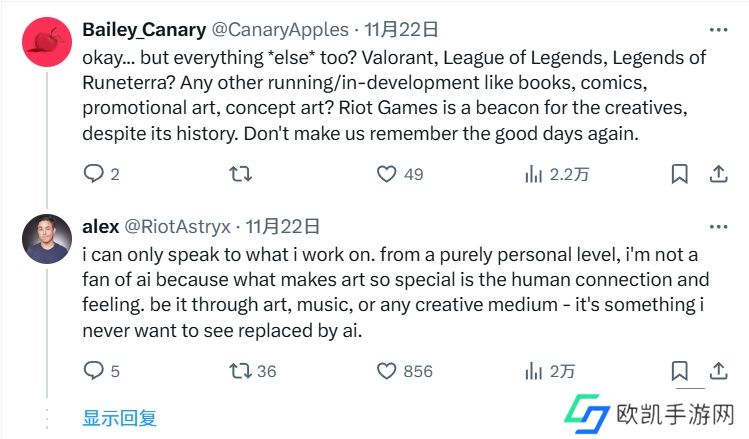Retweet Bailey_Canary's post
This screenshot has width=749, height=439.
[x=241, y=174]
